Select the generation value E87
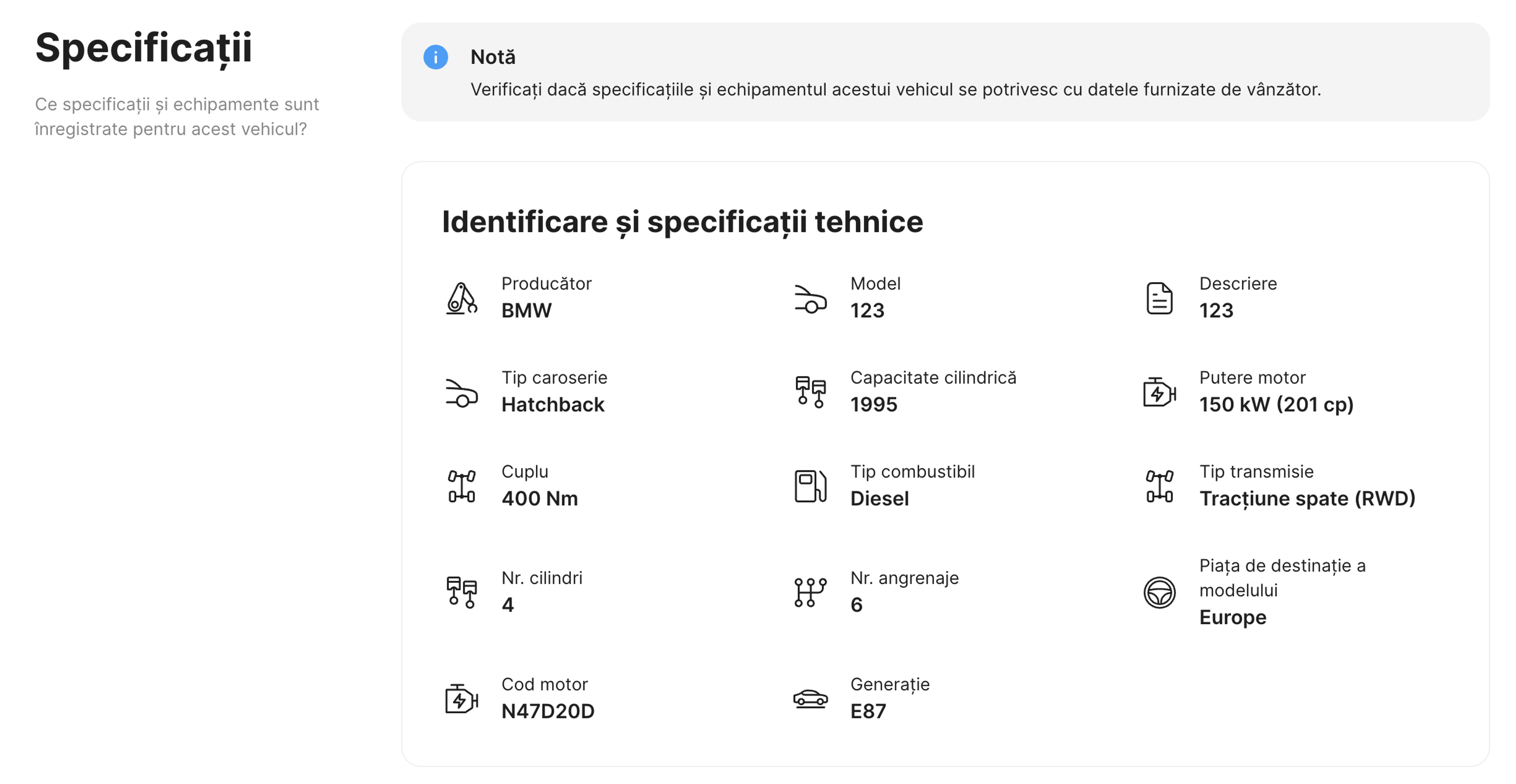Viewport: 1516px width, 784px height. (867, 712)
